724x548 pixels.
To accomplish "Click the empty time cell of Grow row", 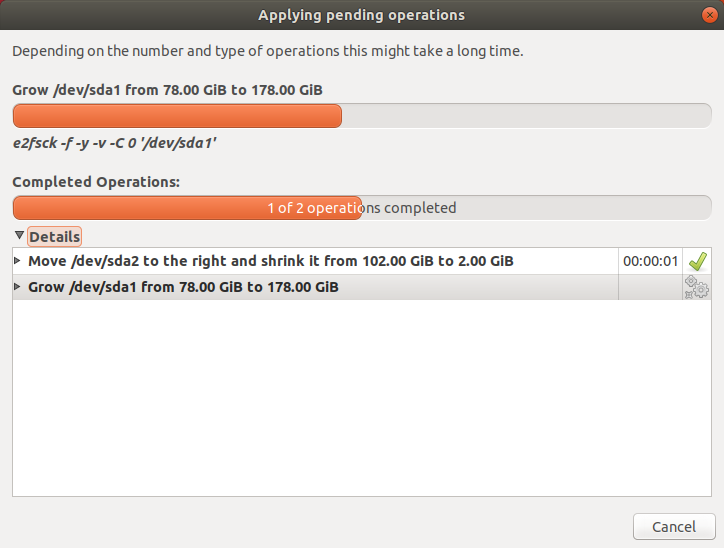I will 650,288.
